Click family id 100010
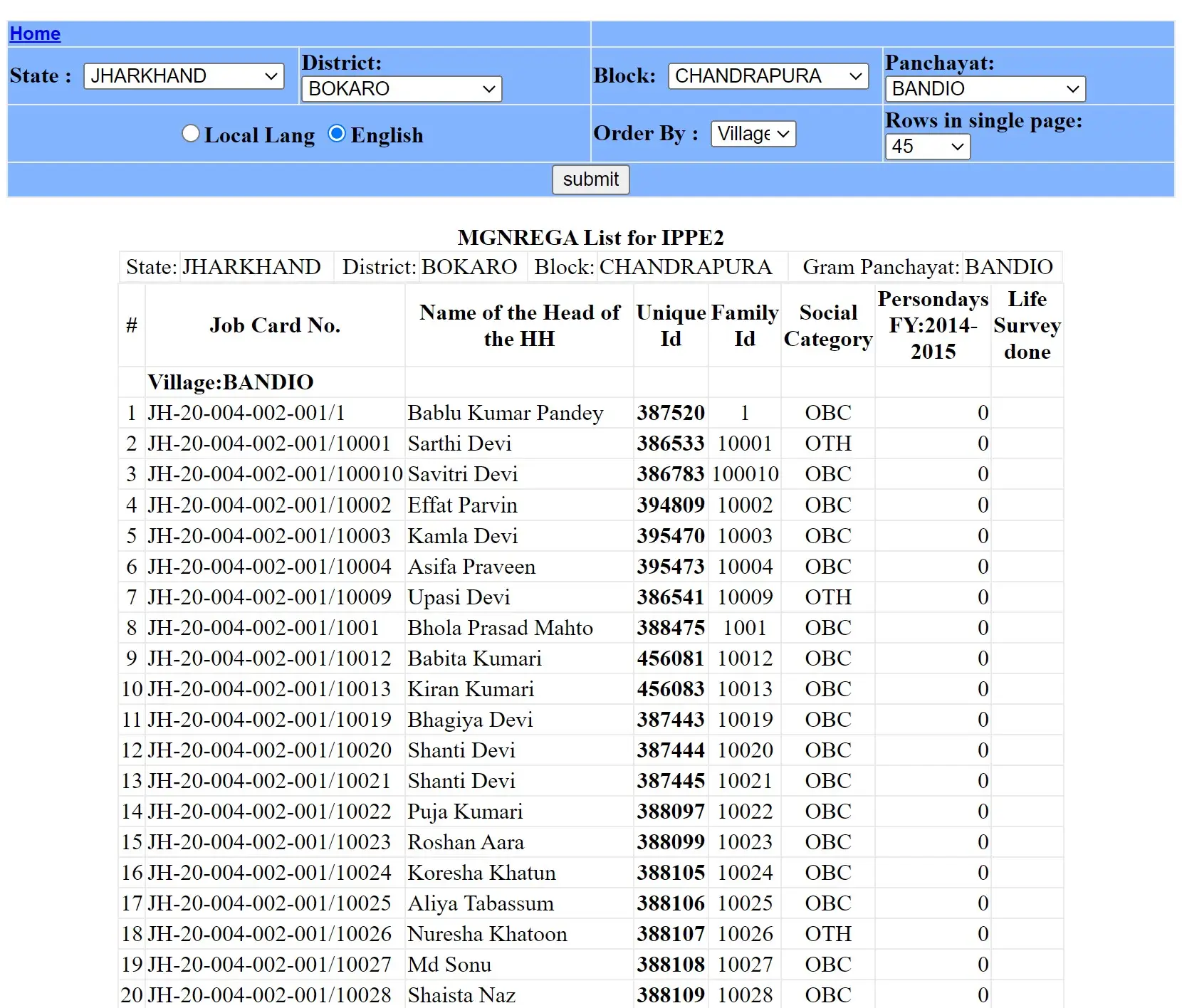1182x1008 pixels. pos(745,474)
